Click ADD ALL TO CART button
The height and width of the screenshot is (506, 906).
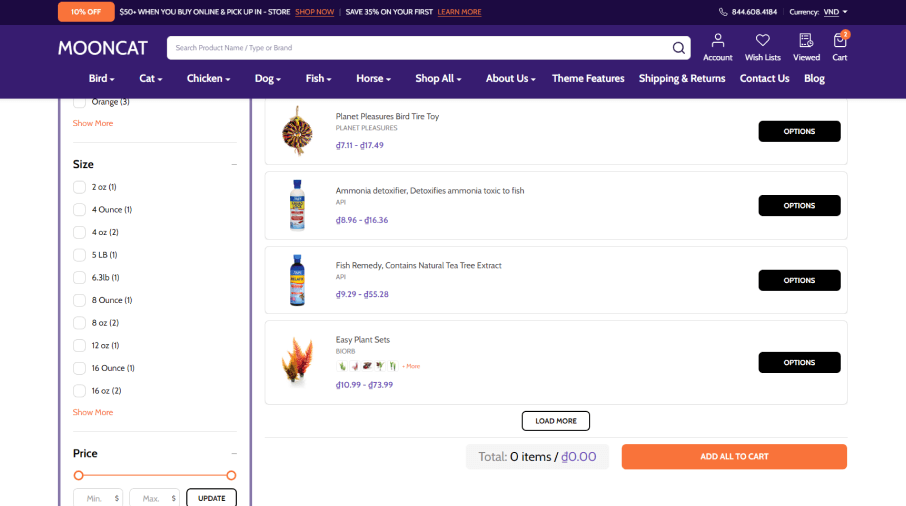734,456
